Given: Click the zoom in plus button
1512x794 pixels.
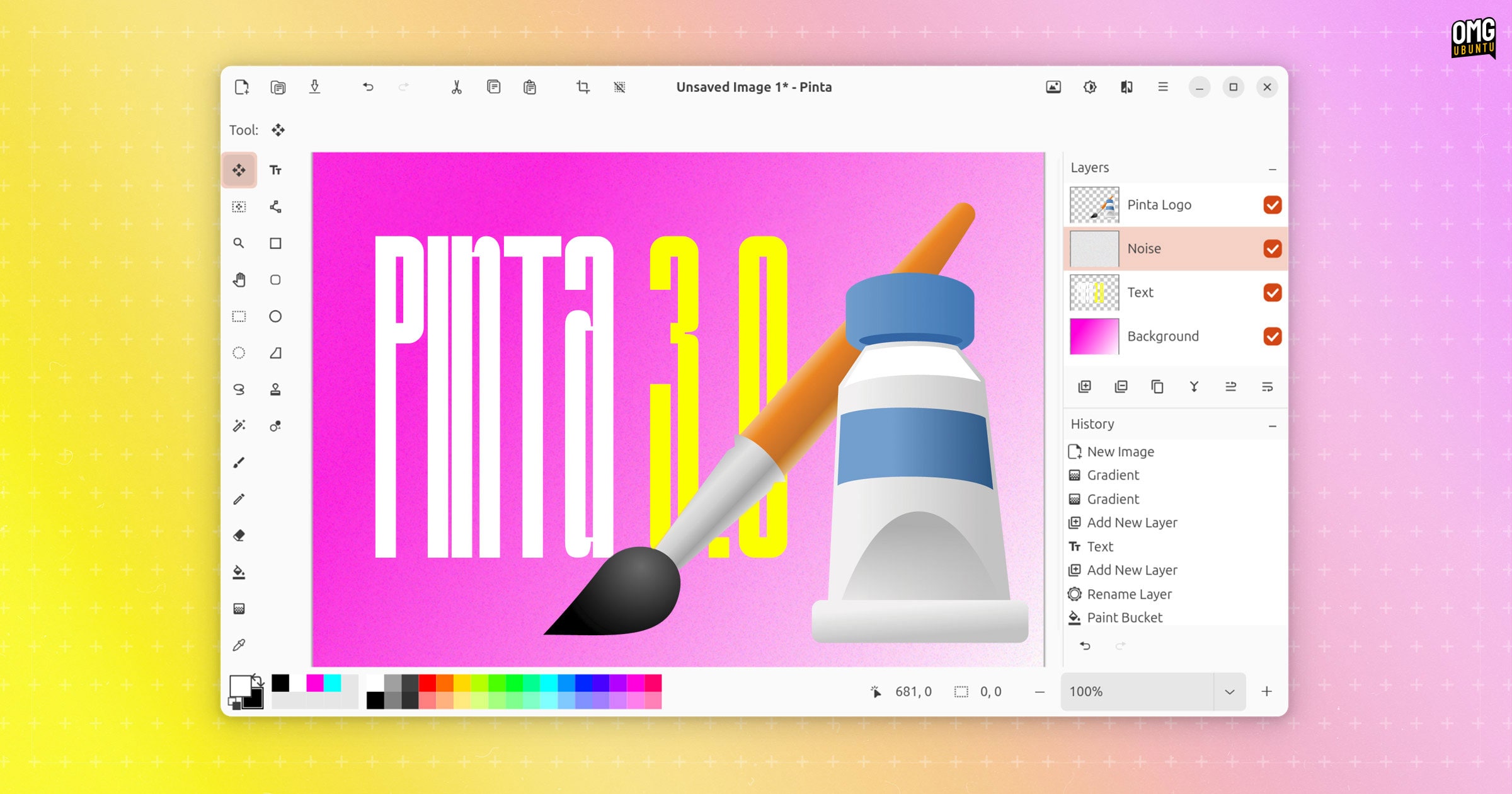Looking at the screenshot, I should pos(1266,692).
